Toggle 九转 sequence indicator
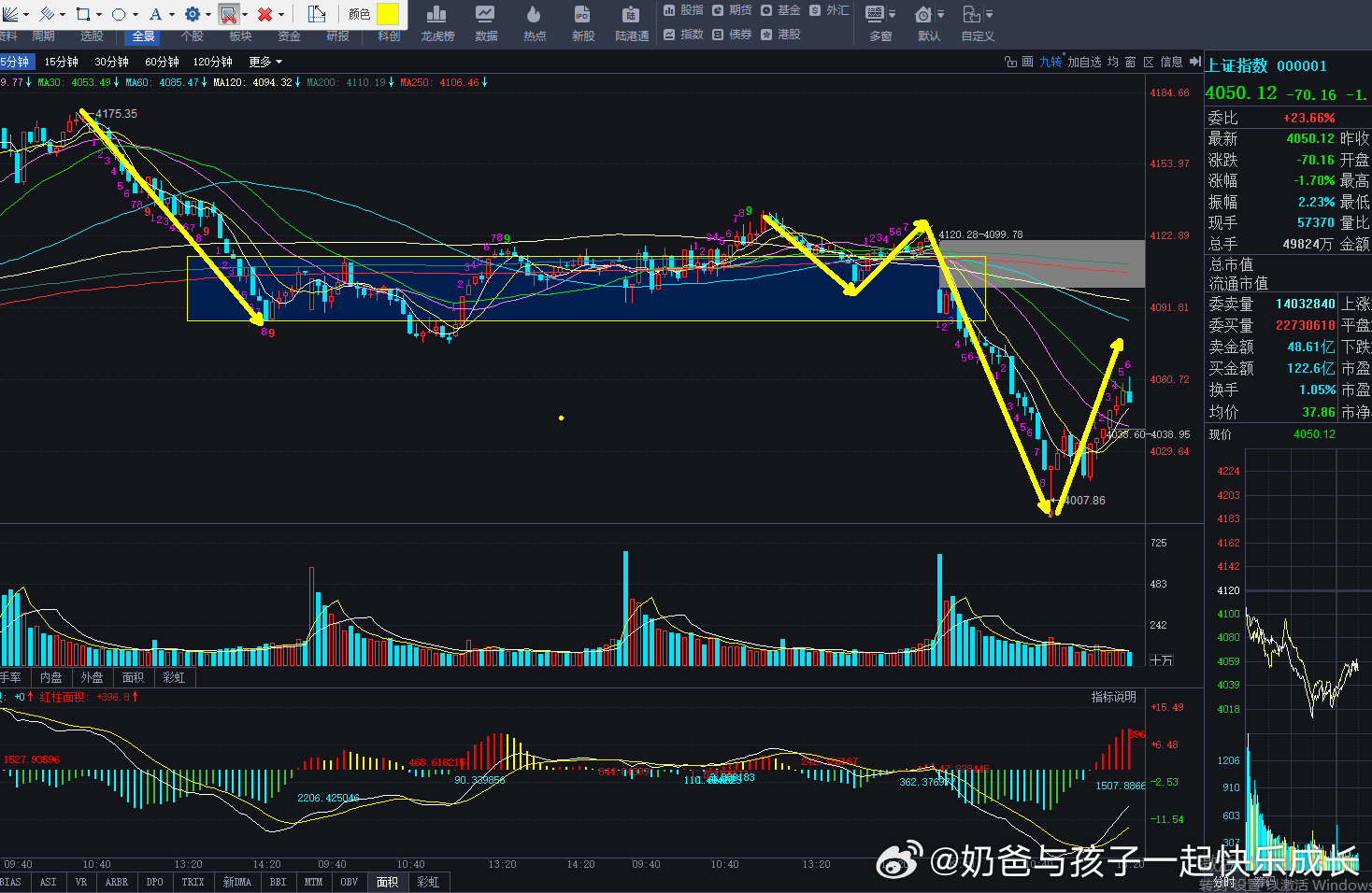The height and width of the screenshot is (893, 1372). tap(1050, 62)
